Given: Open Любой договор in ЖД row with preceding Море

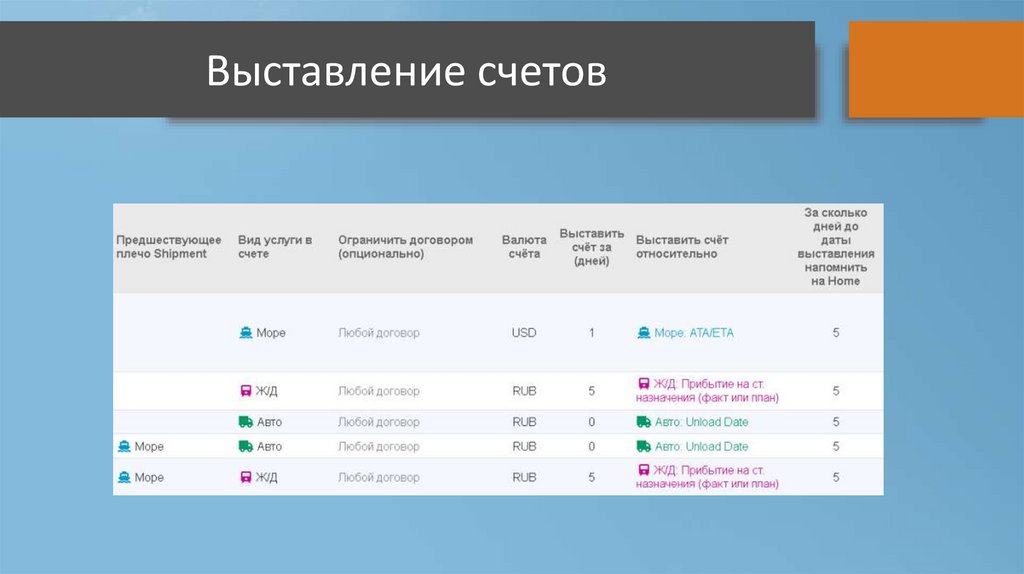Looking at the screenshot, I should pyautogui.click(x=379, y=477).
